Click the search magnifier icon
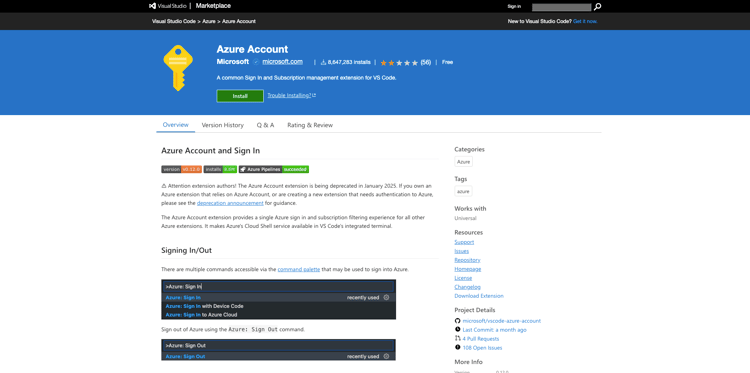Viewport: 750px width, 373px height. coord(597,7)
